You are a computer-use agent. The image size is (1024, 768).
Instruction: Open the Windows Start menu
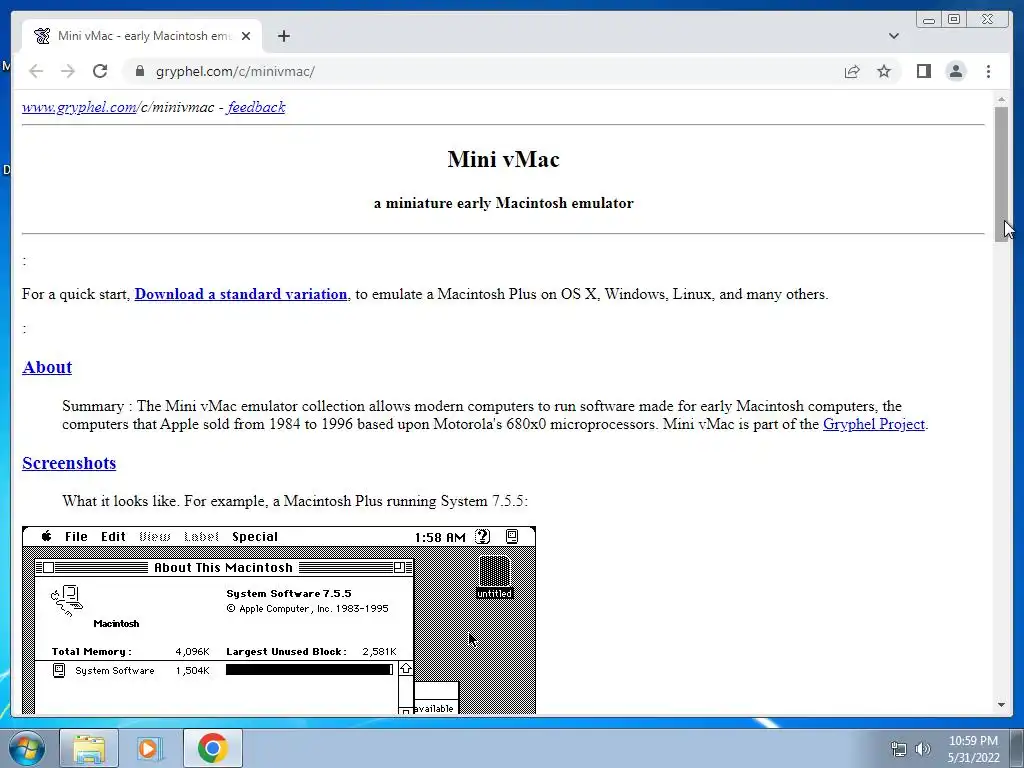pos(26,748)
